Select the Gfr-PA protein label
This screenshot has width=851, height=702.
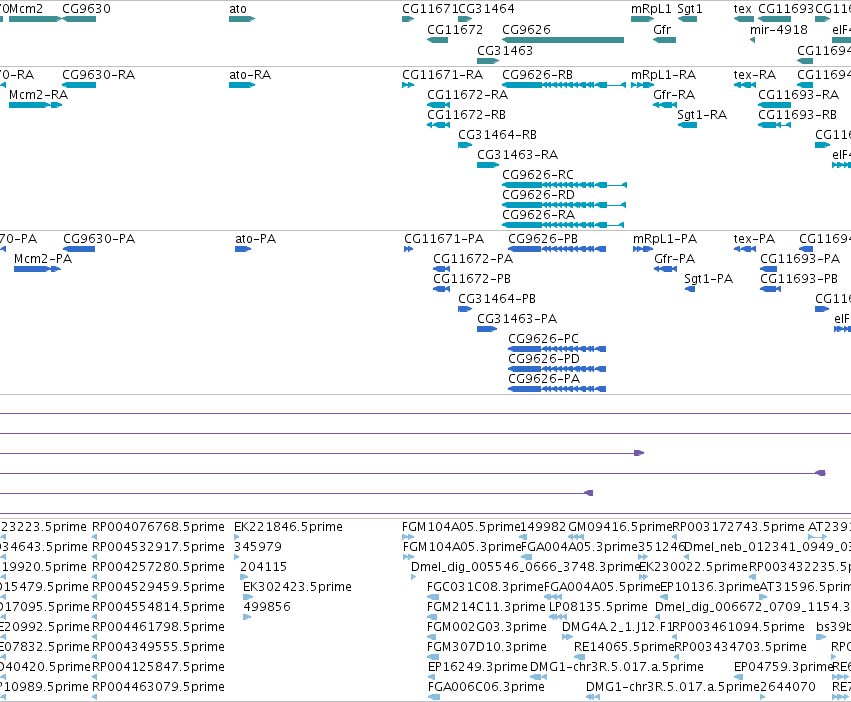[675, 259]
